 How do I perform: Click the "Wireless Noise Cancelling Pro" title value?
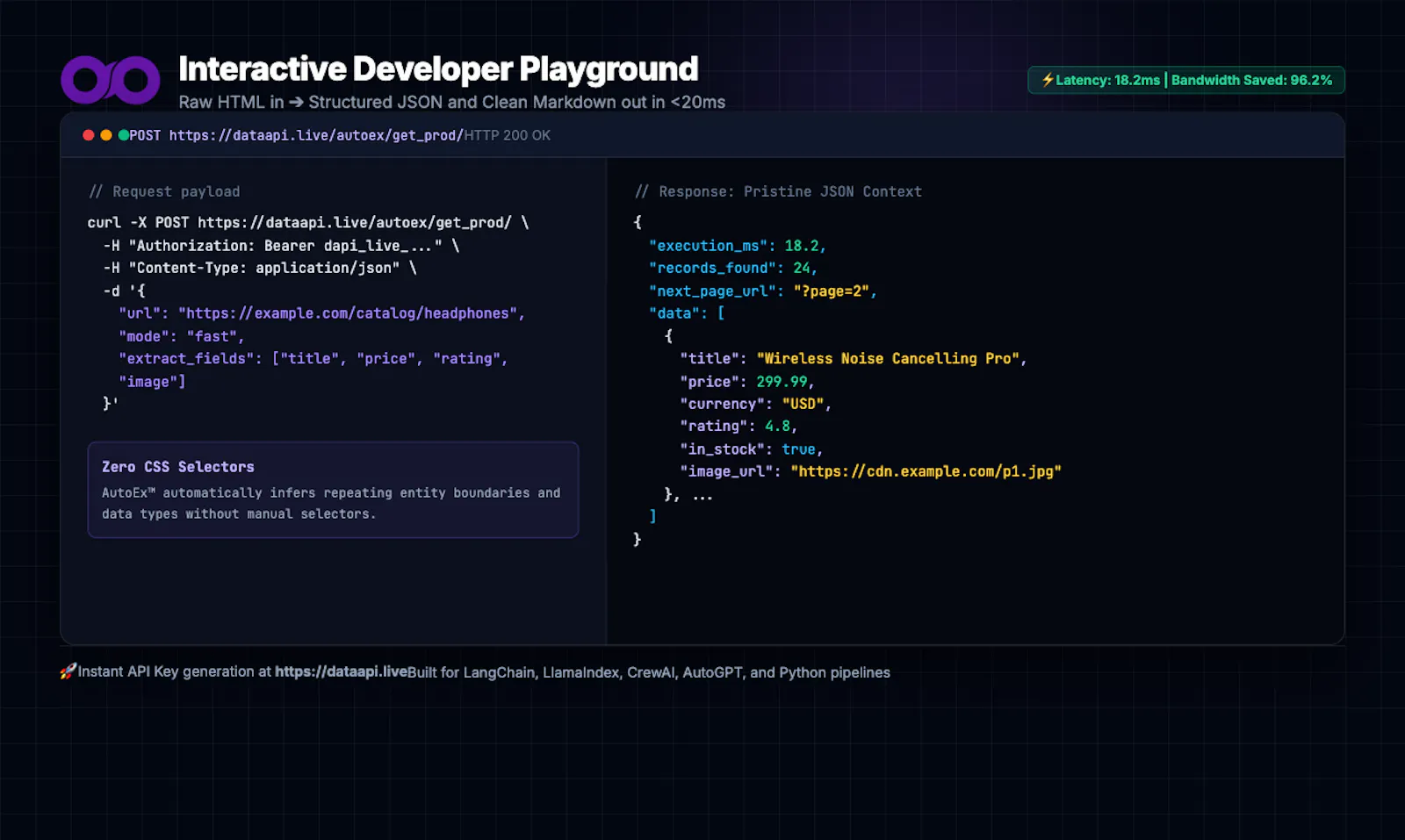888,359
